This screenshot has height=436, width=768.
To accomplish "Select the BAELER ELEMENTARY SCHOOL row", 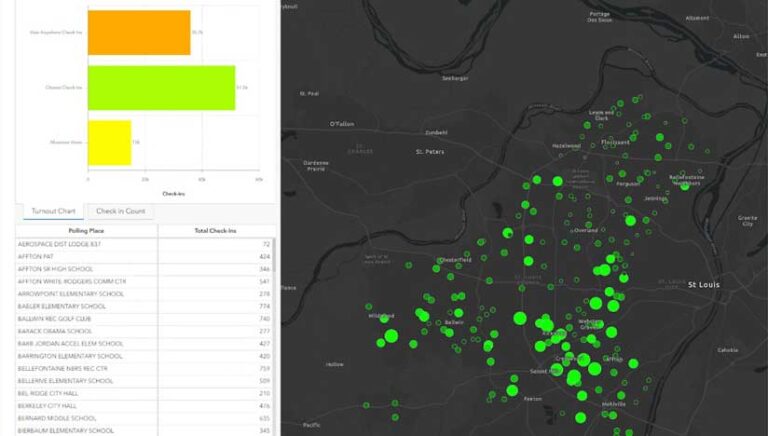I will coord(144,306).
